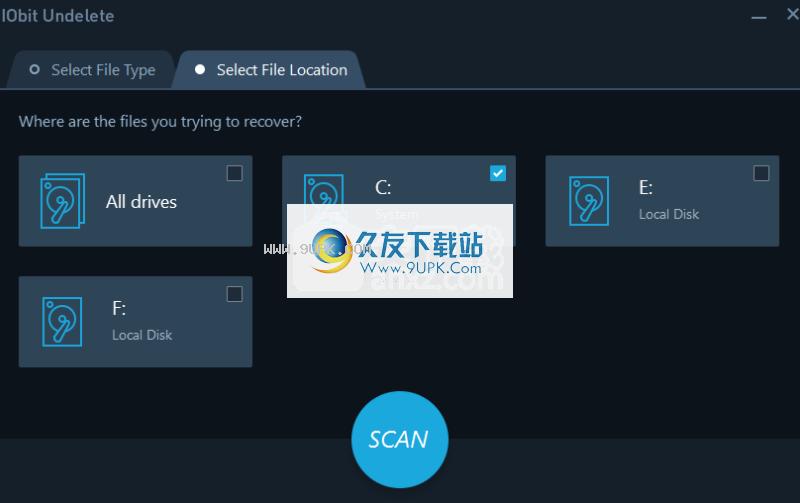Click the All drives stacked disk icon
800x503 pixels.
[x=62, y=201]
